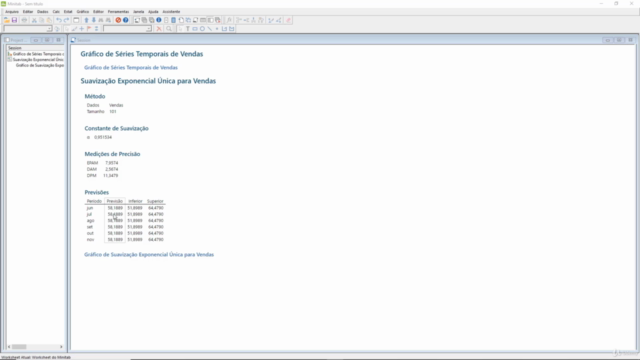The height and width of the screenshot is (360, 640).
Task: Click the α value 0,951534
Action: coord(103,137)
